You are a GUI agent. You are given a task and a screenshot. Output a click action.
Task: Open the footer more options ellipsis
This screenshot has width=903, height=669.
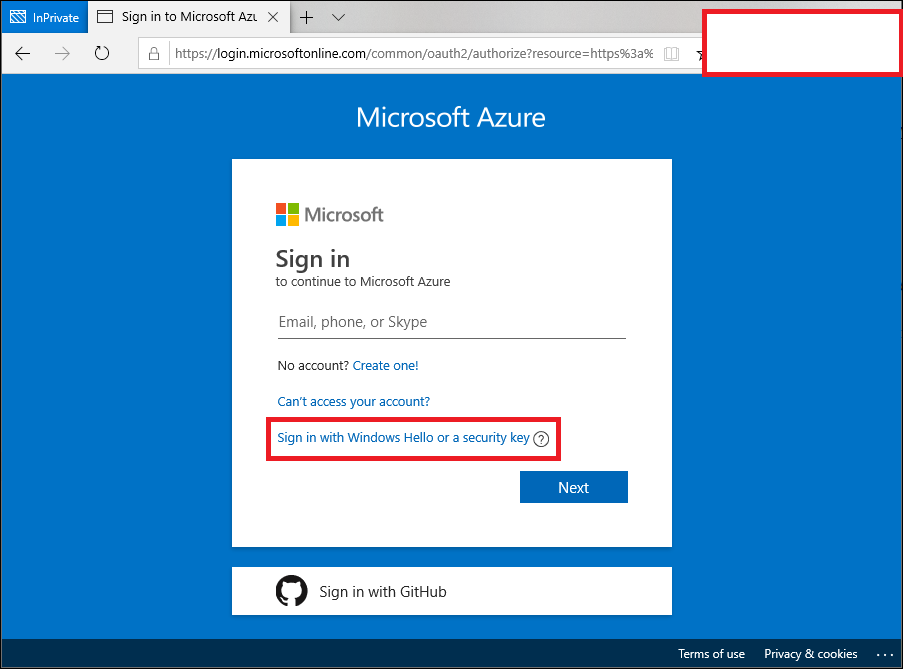pos(884,654)
